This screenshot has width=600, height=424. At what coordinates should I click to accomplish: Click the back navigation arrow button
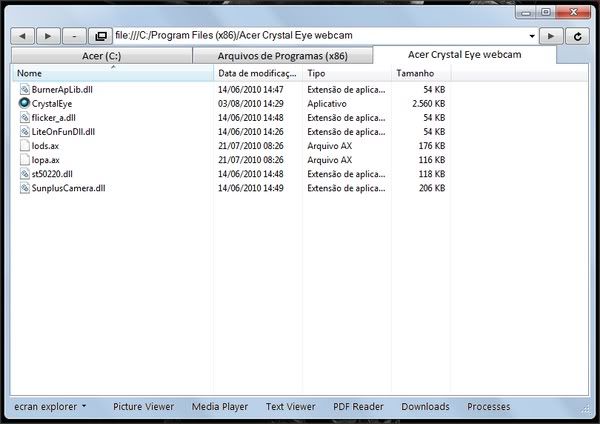tap(22, 36)
